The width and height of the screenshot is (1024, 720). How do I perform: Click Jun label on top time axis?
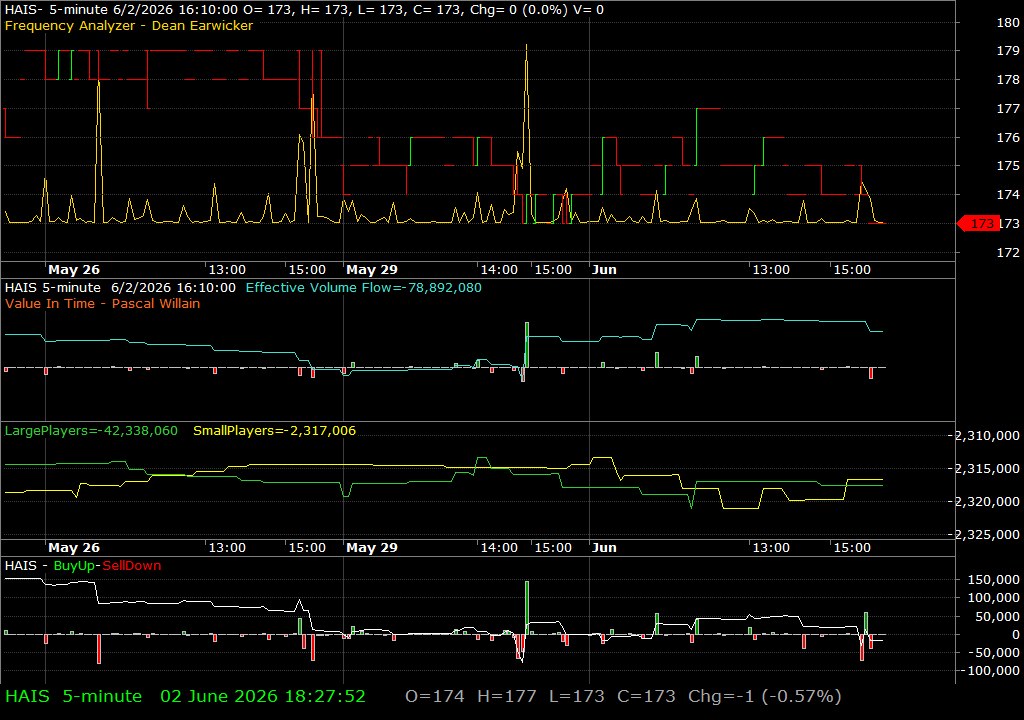pos(604,270)
